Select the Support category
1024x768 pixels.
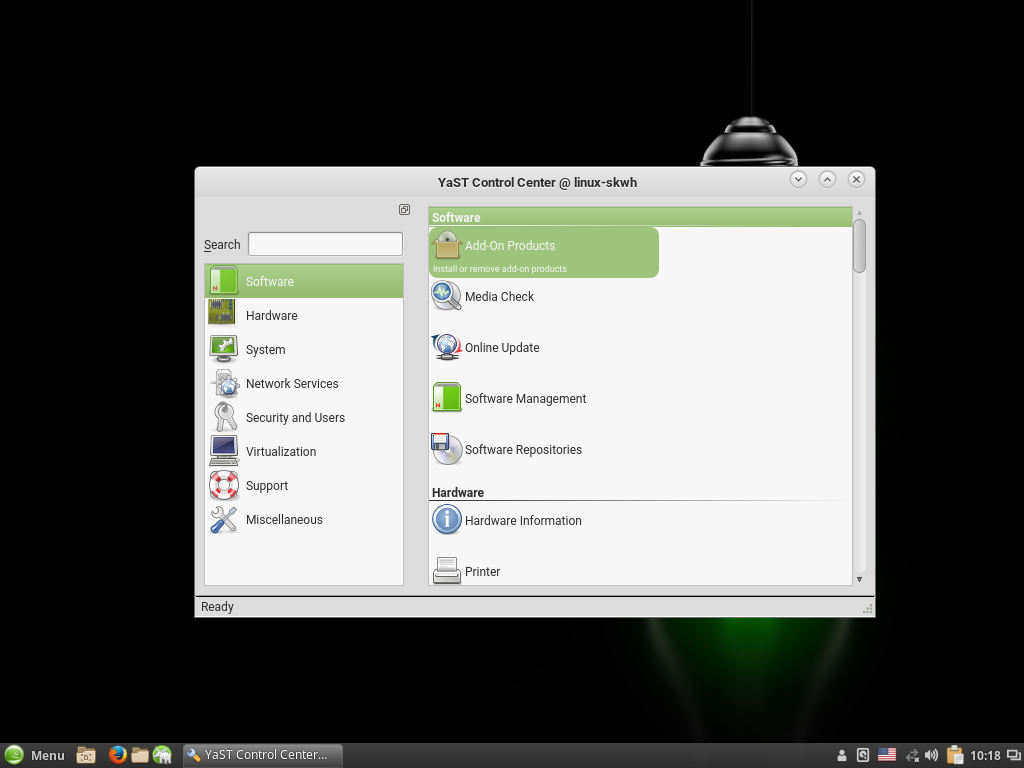coord(266,486)
